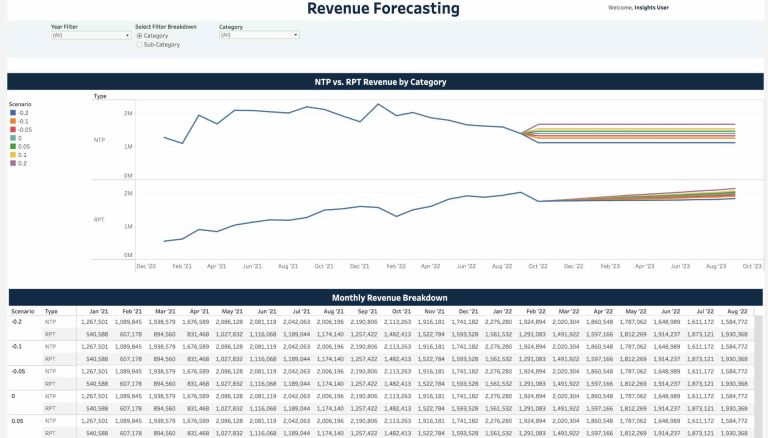
Task: Click the 0 scenario legend swatch
Action: tap(13, 138)
